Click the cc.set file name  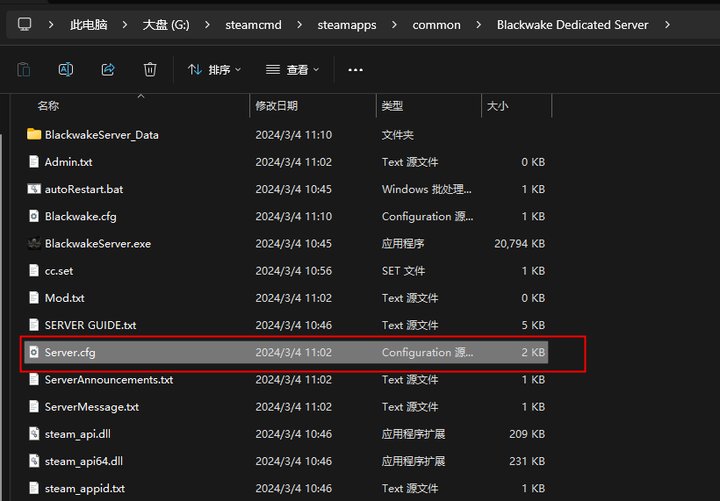(x=59, y=271)
